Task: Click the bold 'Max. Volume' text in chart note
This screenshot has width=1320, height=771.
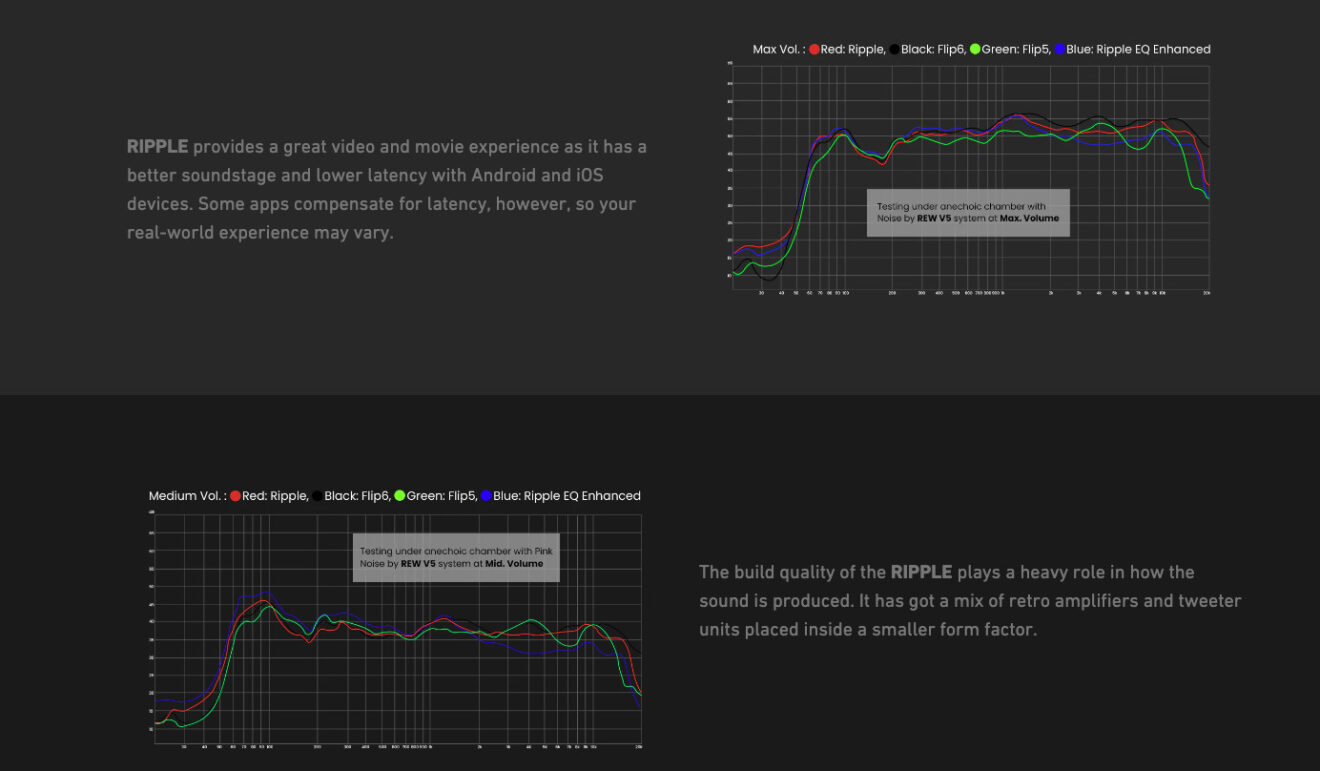Action: 1028,218
